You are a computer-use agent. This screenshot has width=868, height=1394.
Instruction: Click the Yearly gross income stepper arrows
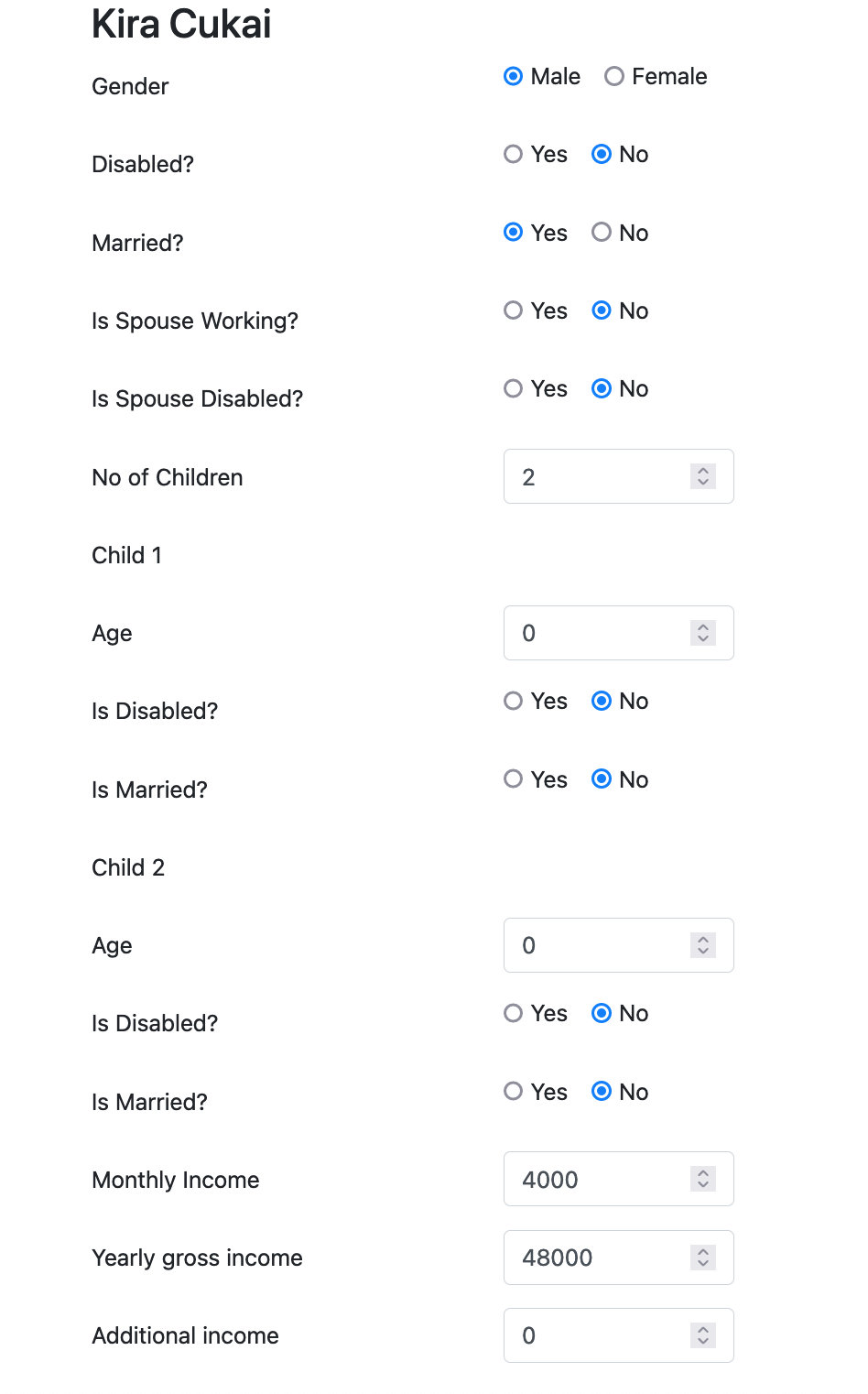point(703,1258)
